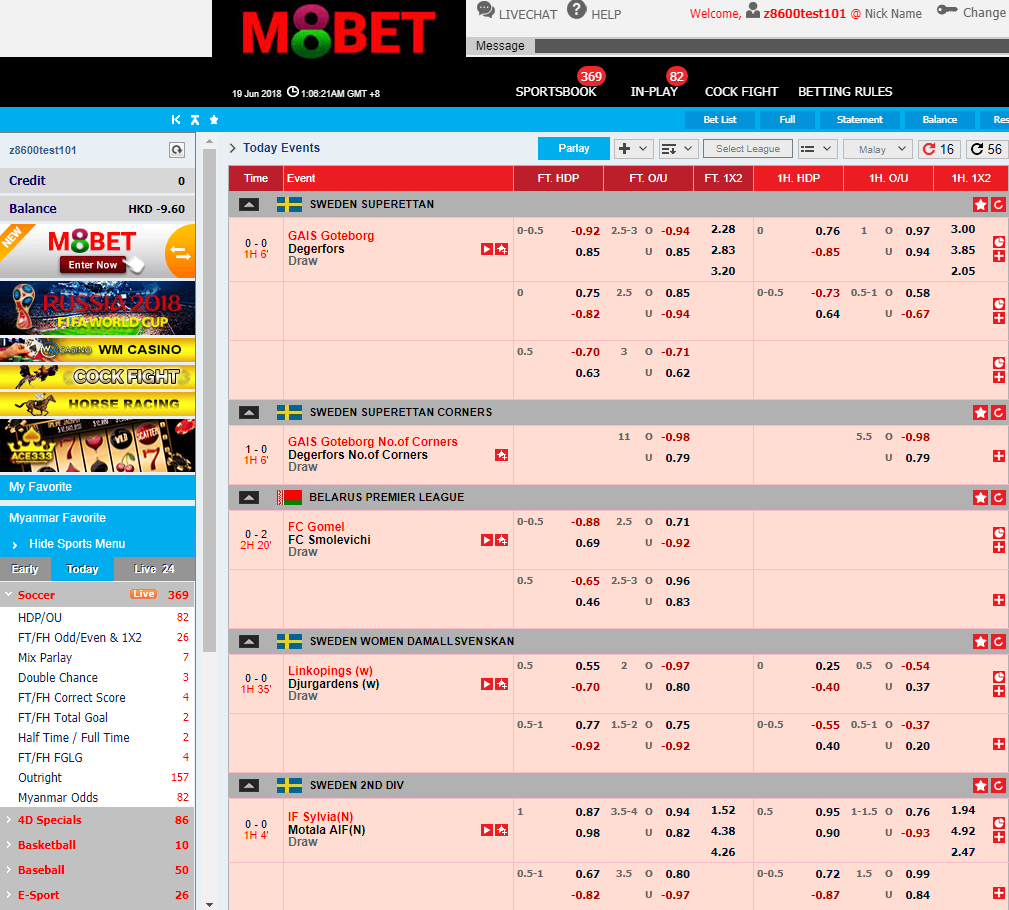Click the Select League button
Image resolution: width=1009 pixels, height=910 pixels.
[x=748, y=149]
